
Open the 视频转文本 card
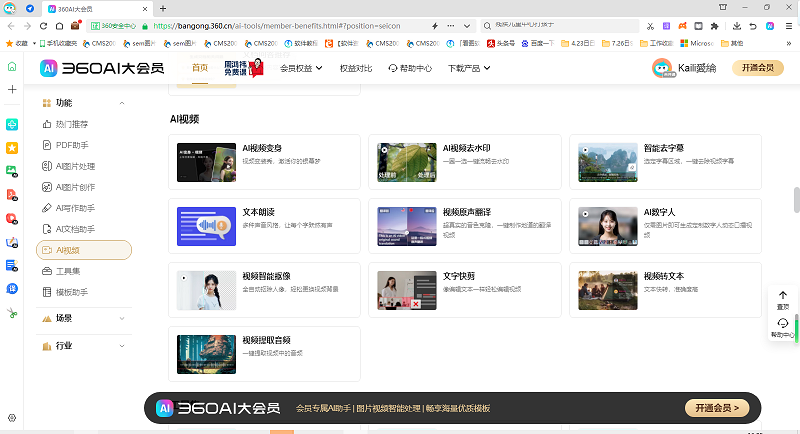pos(665,290)
